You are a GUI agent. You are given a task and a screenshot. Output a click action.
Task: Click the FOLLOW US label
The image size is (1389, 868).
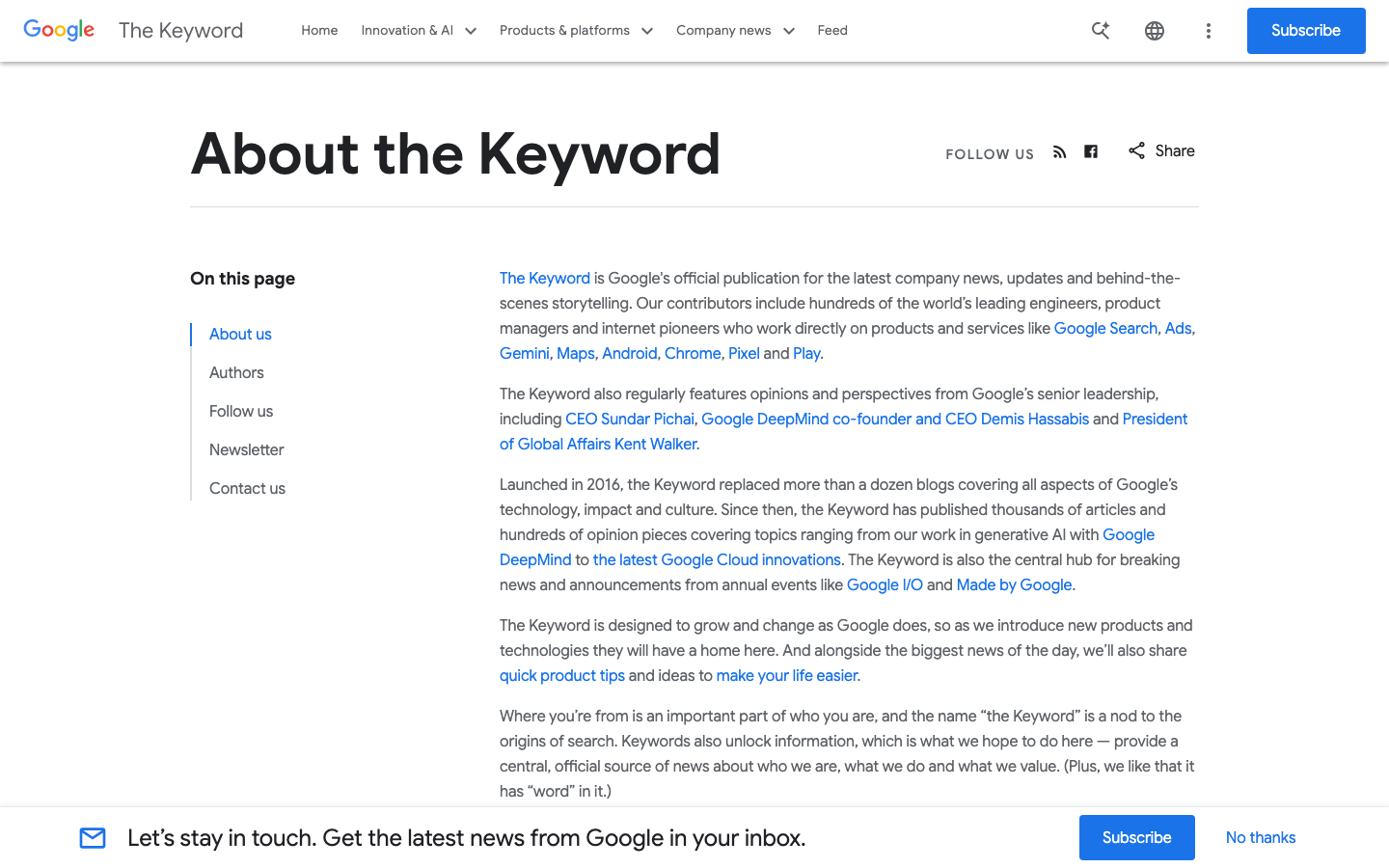click(990, 154)
